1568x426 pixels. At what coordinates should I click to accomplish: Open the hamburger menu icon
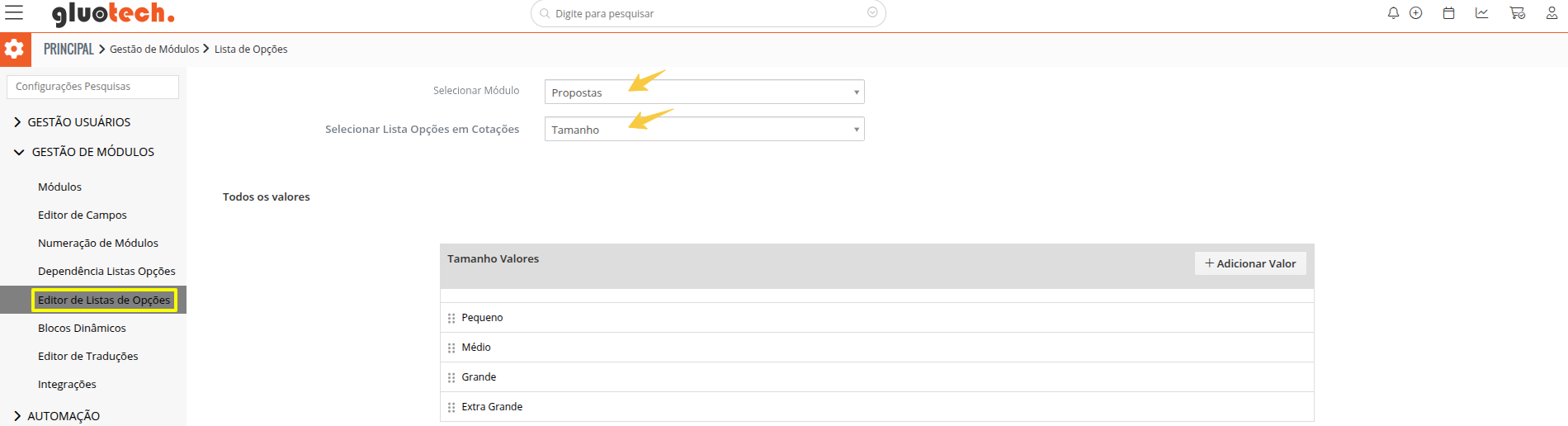(x=14, y=13)
